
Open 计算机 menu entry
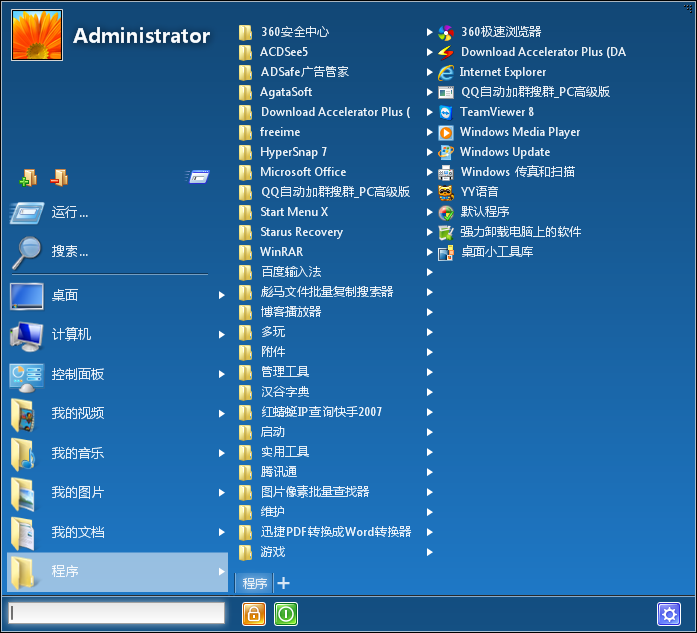[x=117, y=334]
